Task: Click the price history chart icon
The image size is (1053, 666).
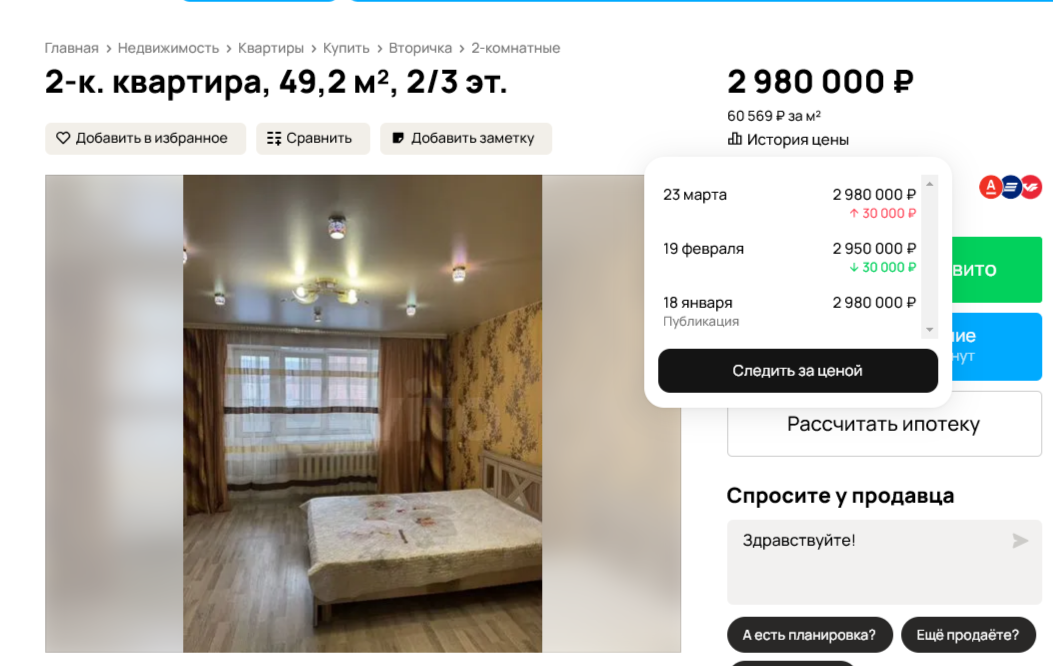Action: point(735,139)
